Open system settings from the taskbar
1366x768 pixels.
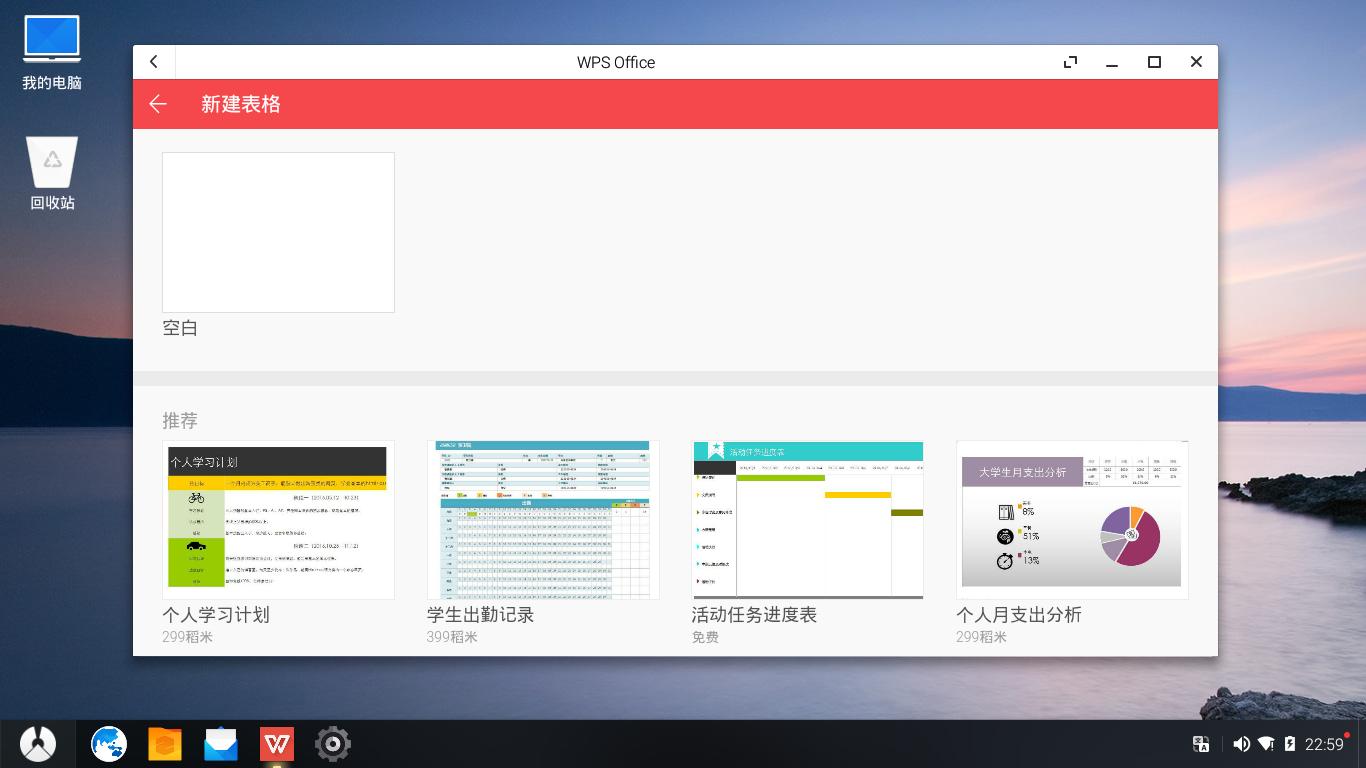[331, 743]
